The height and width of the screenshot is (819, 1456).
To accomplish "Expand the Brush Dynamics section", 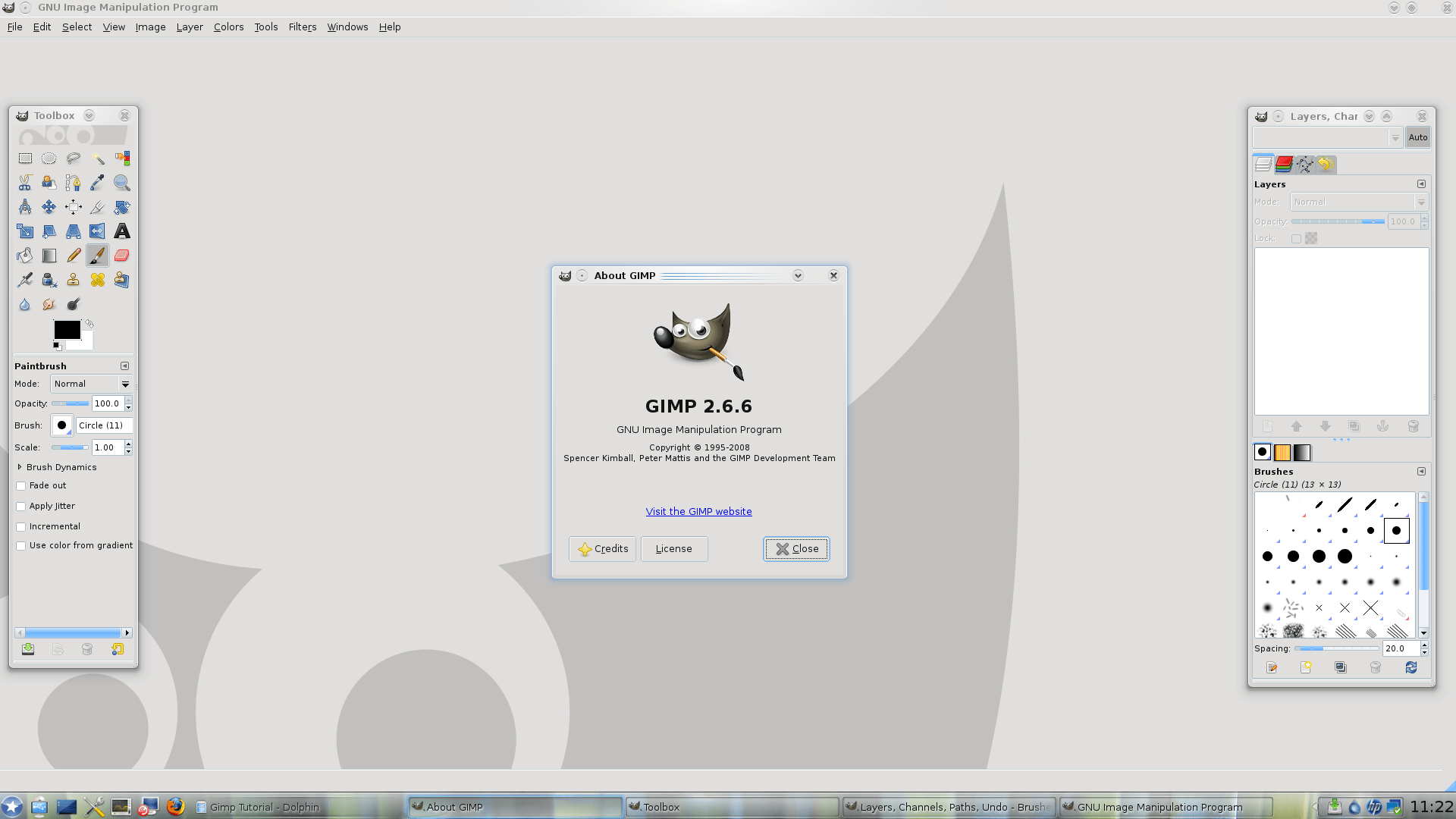I will pos(20,467).
